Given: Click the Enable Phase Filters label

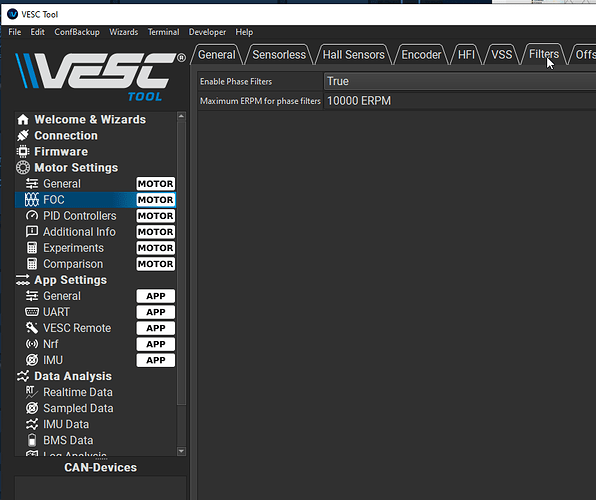Looking at the screenshot, I should point(236,81).
